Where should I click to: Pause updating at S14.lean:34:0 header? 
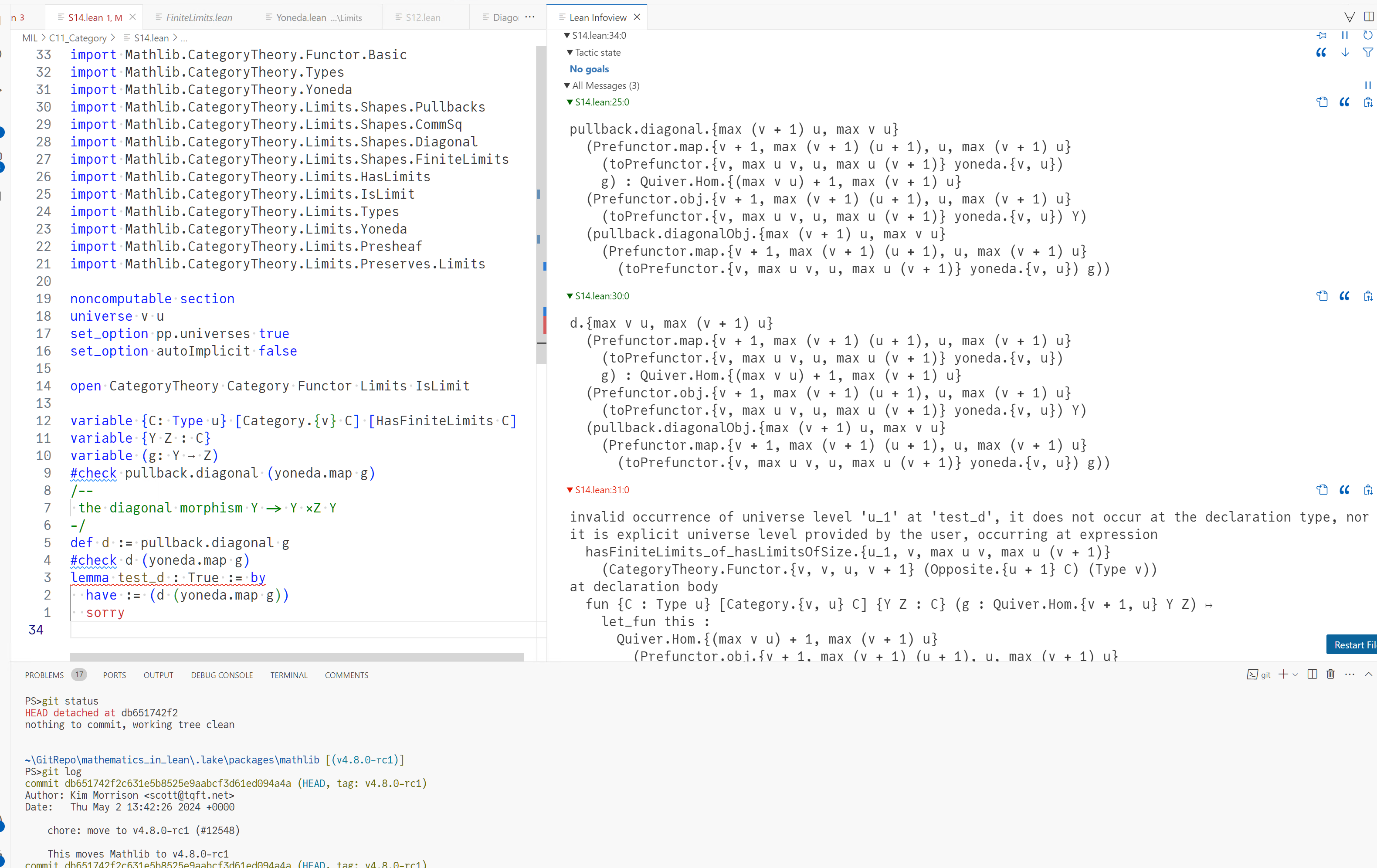pyautogui.click(x=1345, y=35)
